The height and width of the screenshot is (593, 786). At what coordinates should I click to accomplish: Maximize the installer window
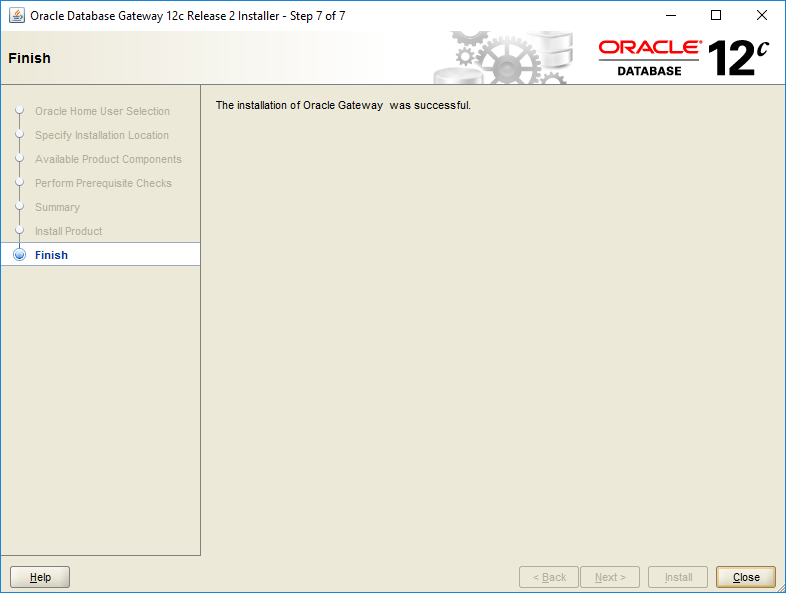point(716,16)
